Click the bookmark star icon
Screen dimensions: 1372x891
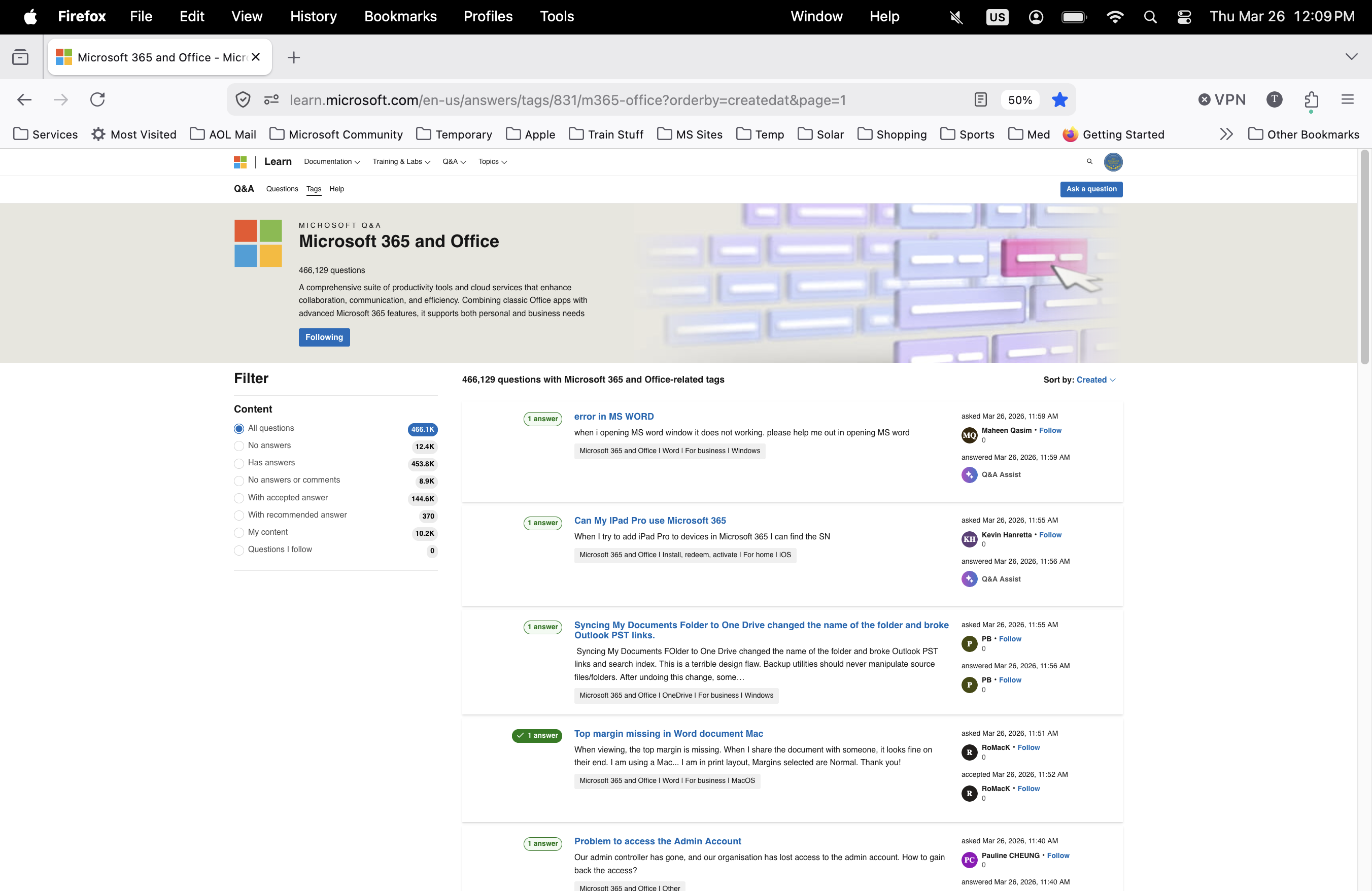pos(1059,99)
